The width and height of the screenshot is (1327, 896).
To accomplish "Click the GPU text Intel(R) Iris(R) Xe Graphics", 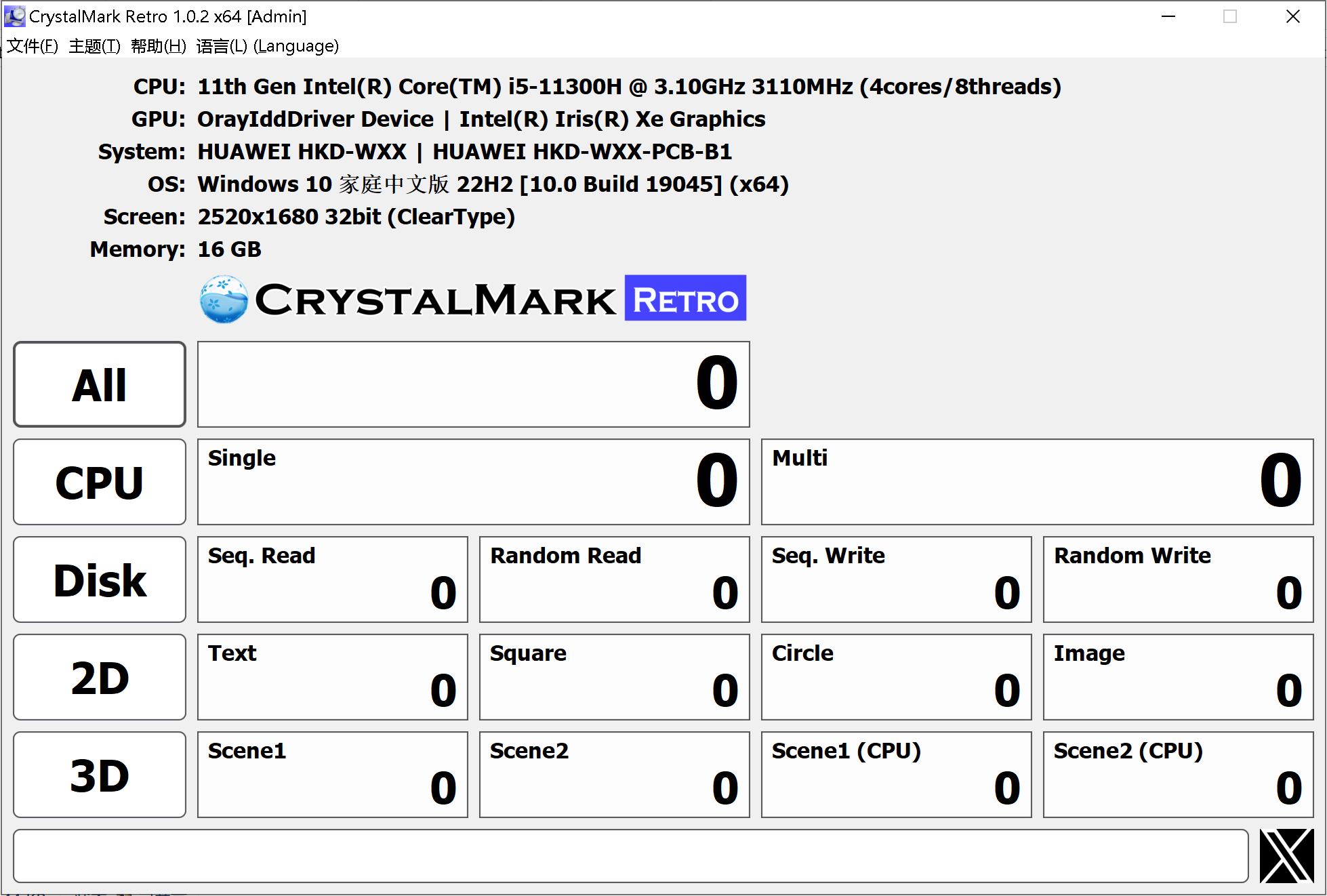I will [612, 119].
